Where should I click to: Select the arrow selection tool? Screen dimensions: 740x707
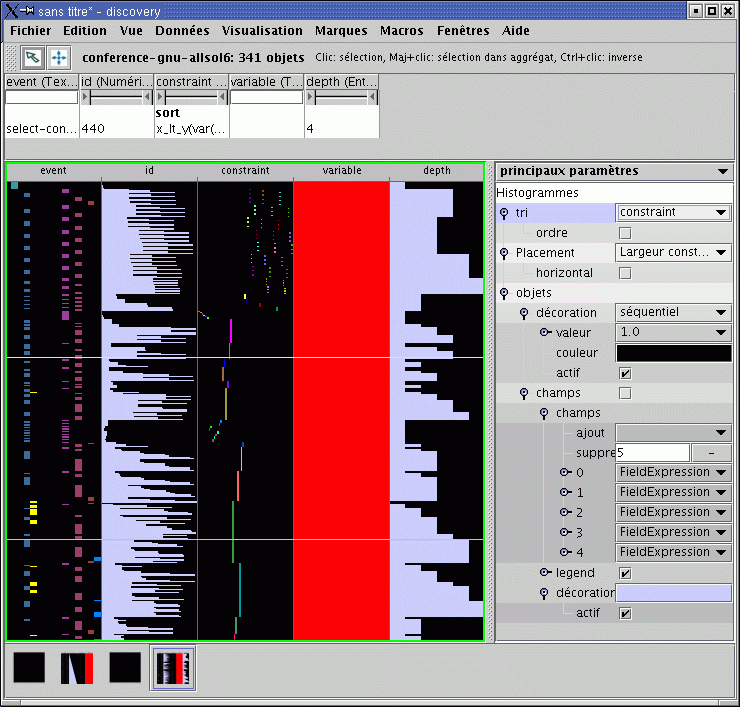[33, 57]
